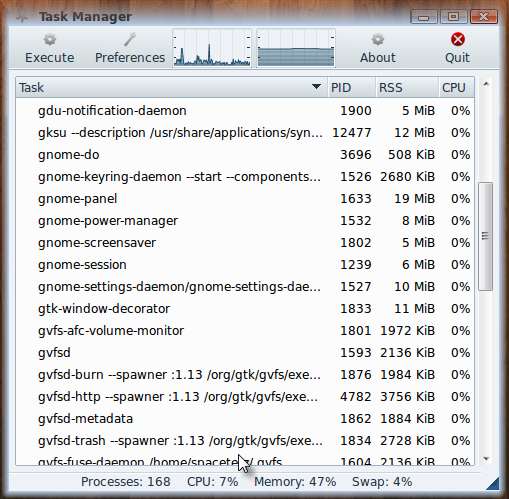Click the 2680 KiB RSS value
The width and height of the screenshot is (509, 499).
pyautogui.click(x=407, y=177)
